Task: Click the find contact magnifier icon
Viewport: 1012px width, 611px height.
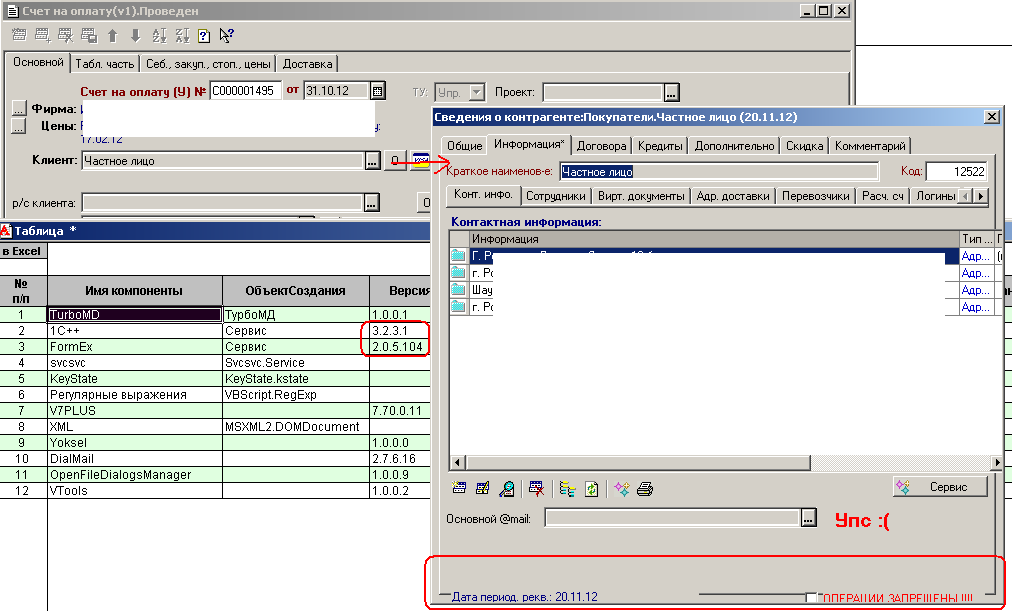Action: pos(507,489)
